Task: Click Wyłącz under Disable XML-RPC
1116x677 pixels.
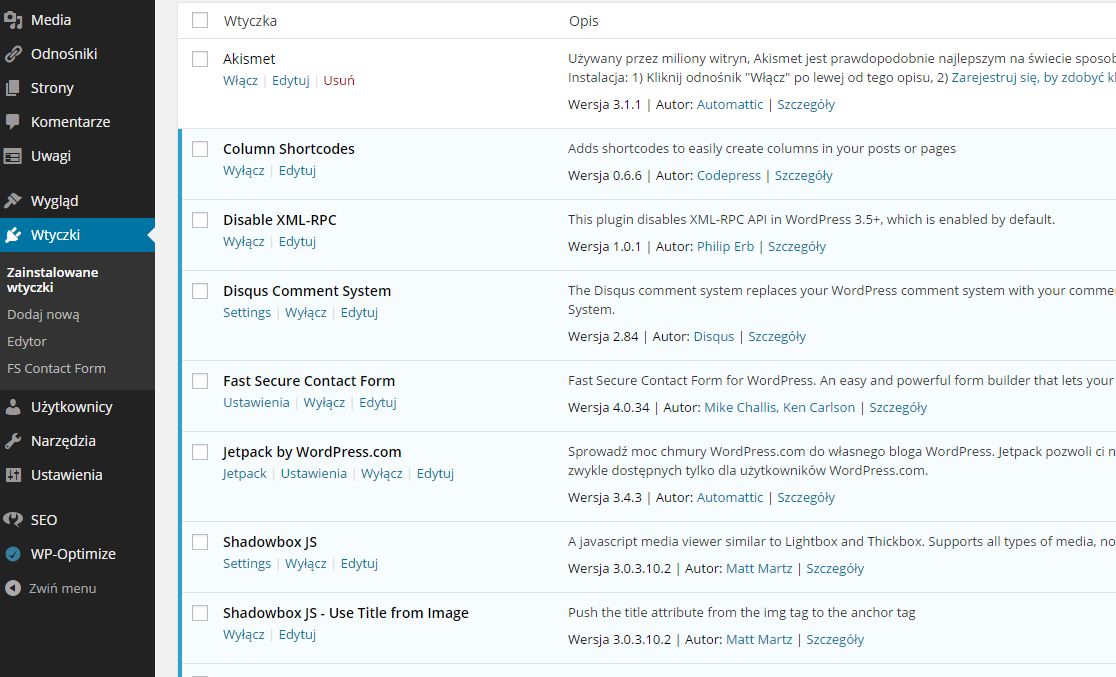Action: tap(243, 242)
